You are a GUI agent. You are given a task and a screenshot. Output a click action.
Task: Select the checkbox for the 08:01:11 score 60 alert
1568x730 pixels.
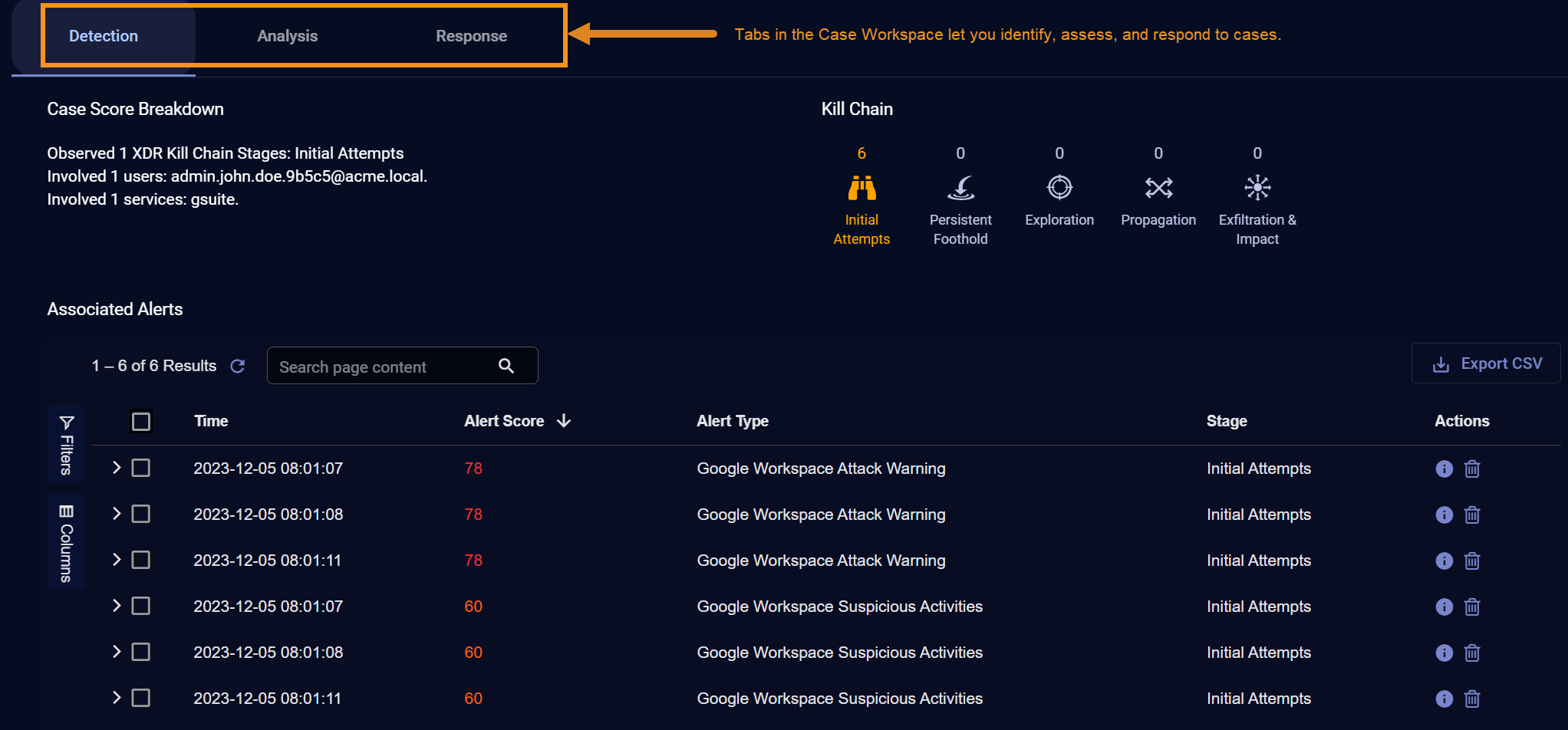coord(141,699)
